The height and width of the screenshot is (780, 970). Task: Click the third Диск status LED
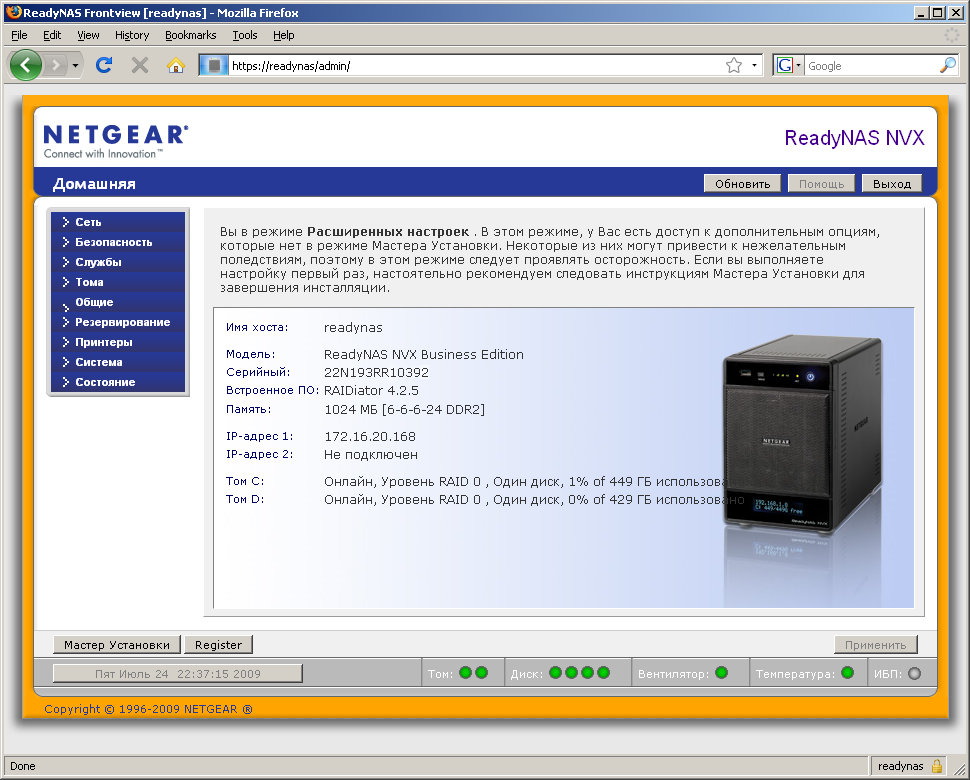click(x=588, y=672)
